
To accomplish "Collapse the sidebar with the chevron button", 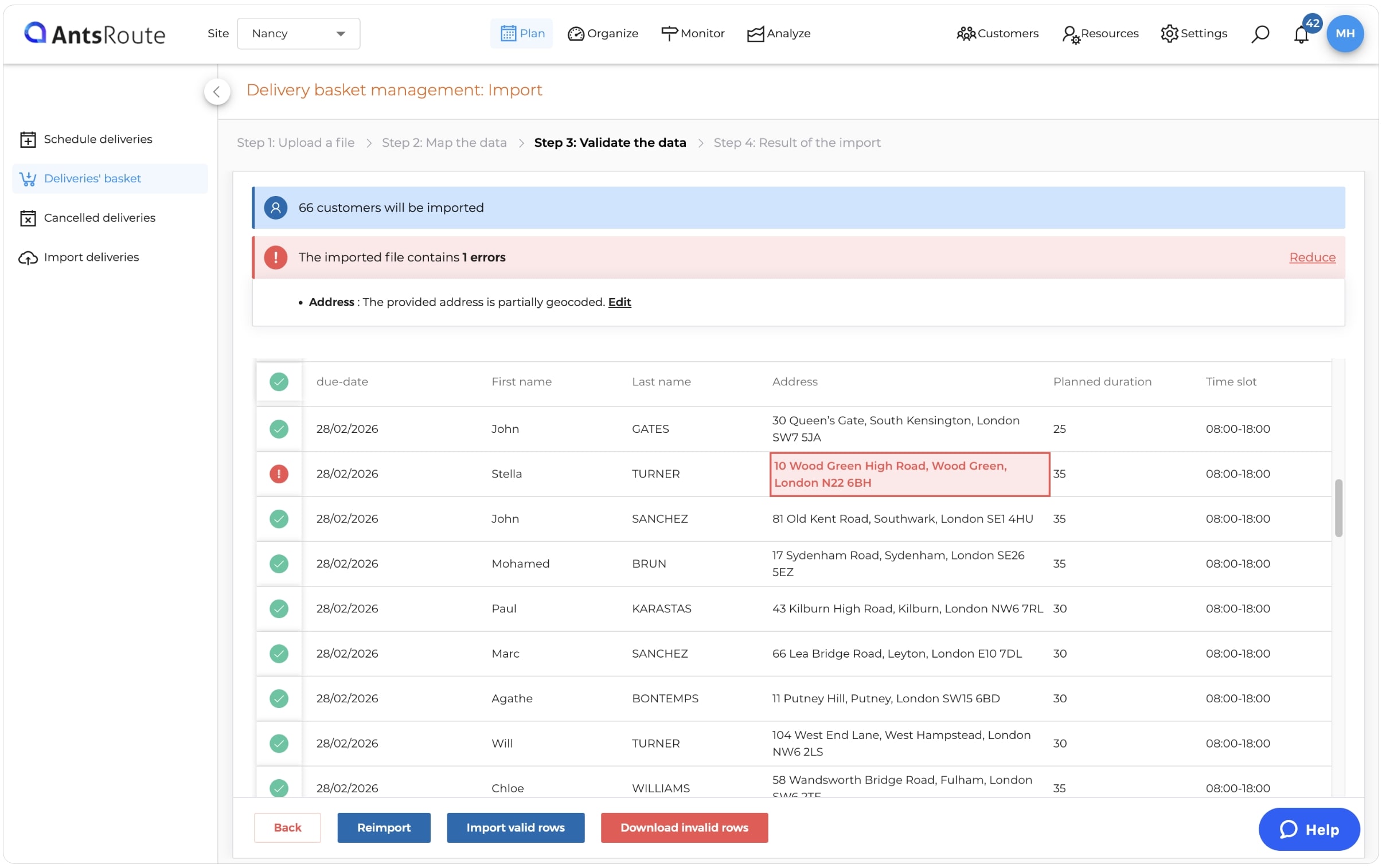I will (x=217, y=91).
